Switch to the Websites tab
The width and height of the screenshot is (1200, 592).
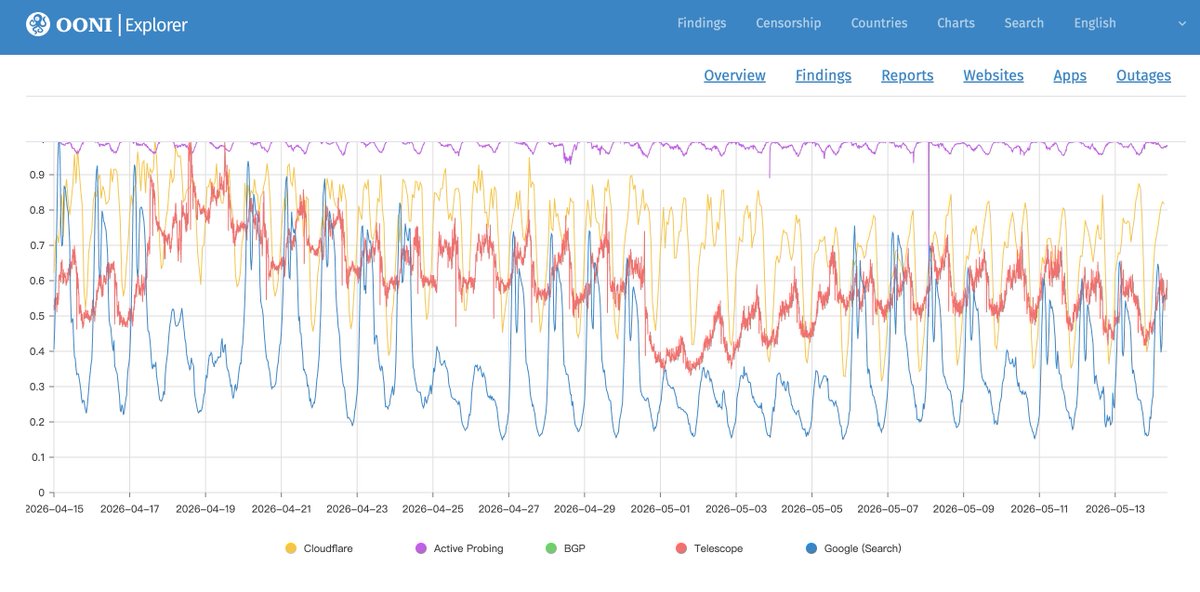(993, 75)
